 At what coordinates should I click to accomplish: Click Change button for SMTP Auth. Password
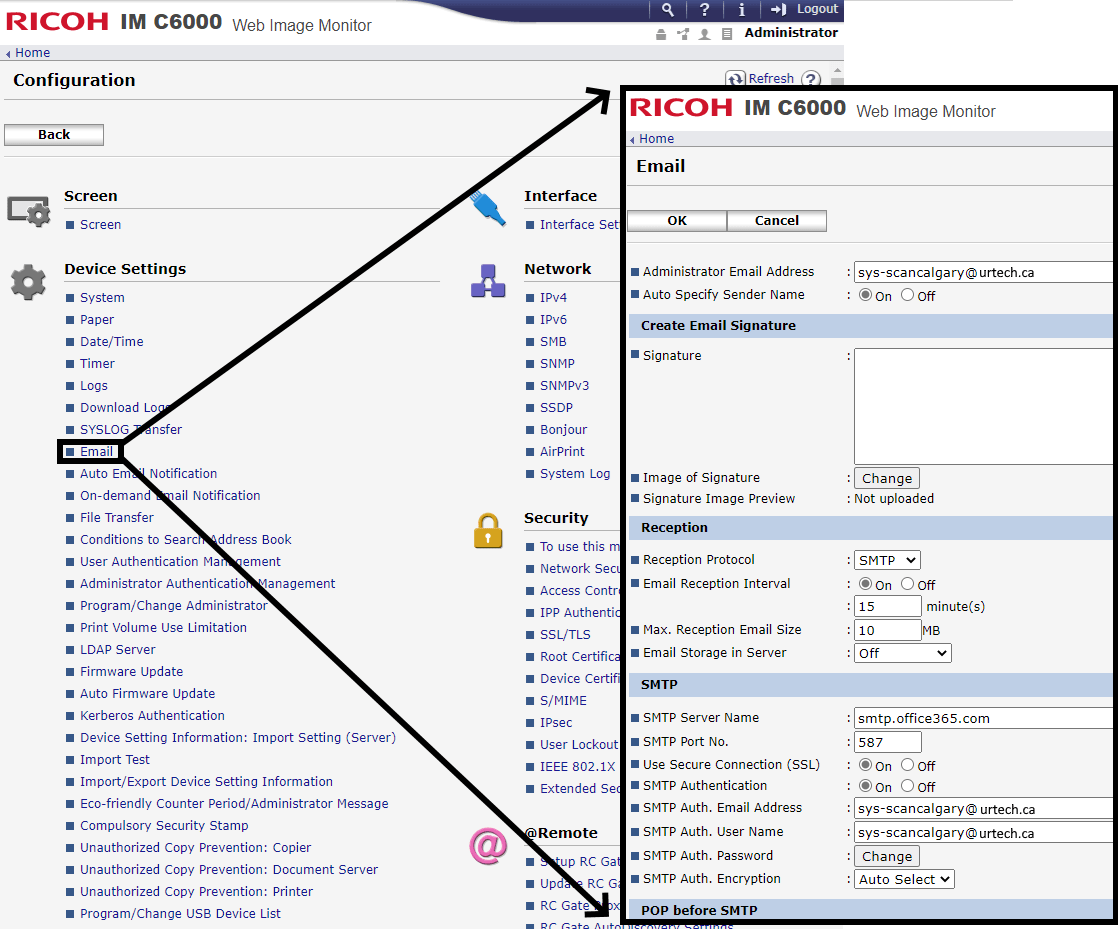pyautogui.click(x=886, y=856)
